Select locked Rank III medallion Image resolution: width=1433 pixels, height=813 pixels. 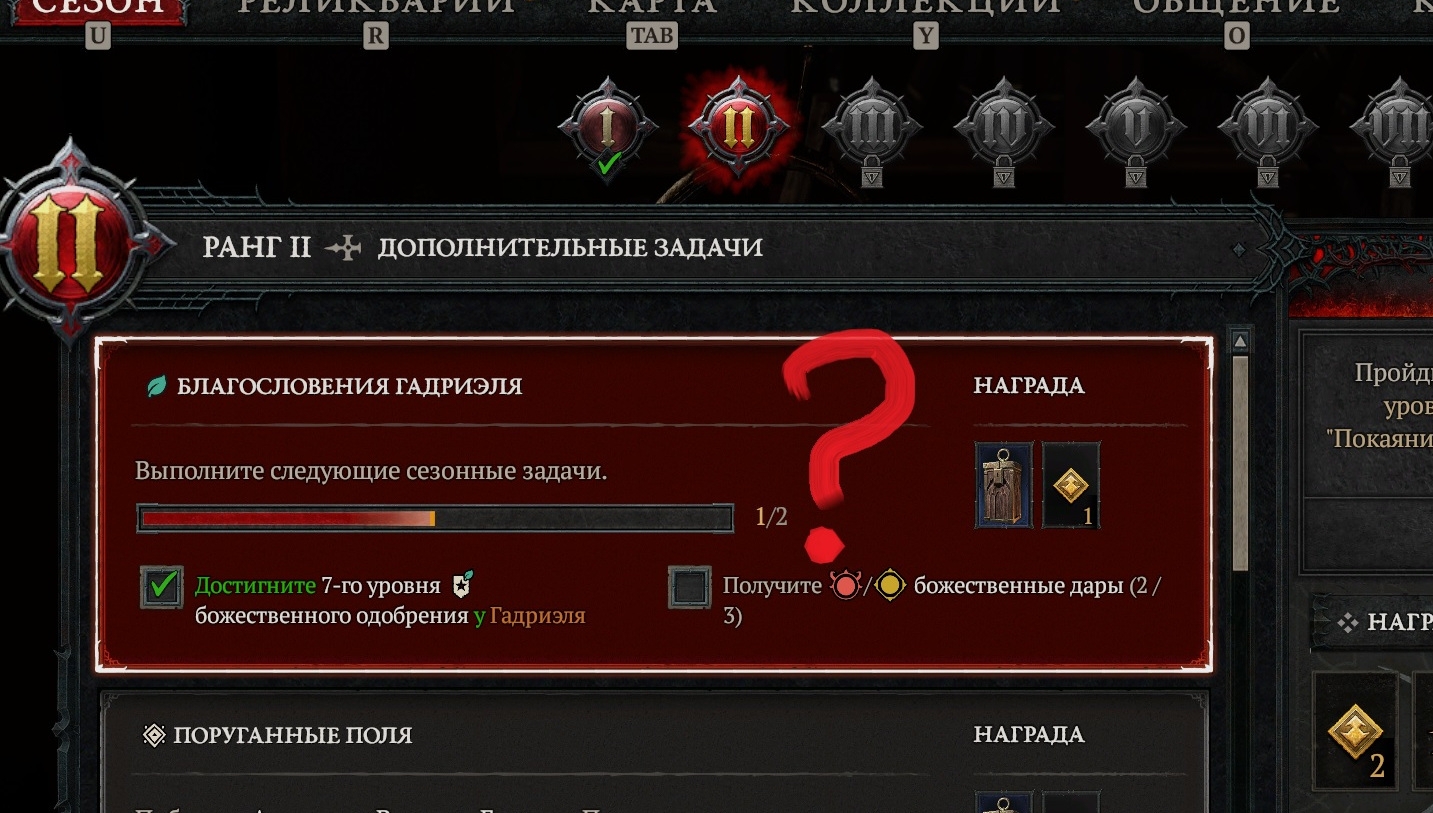click(872, 127)
